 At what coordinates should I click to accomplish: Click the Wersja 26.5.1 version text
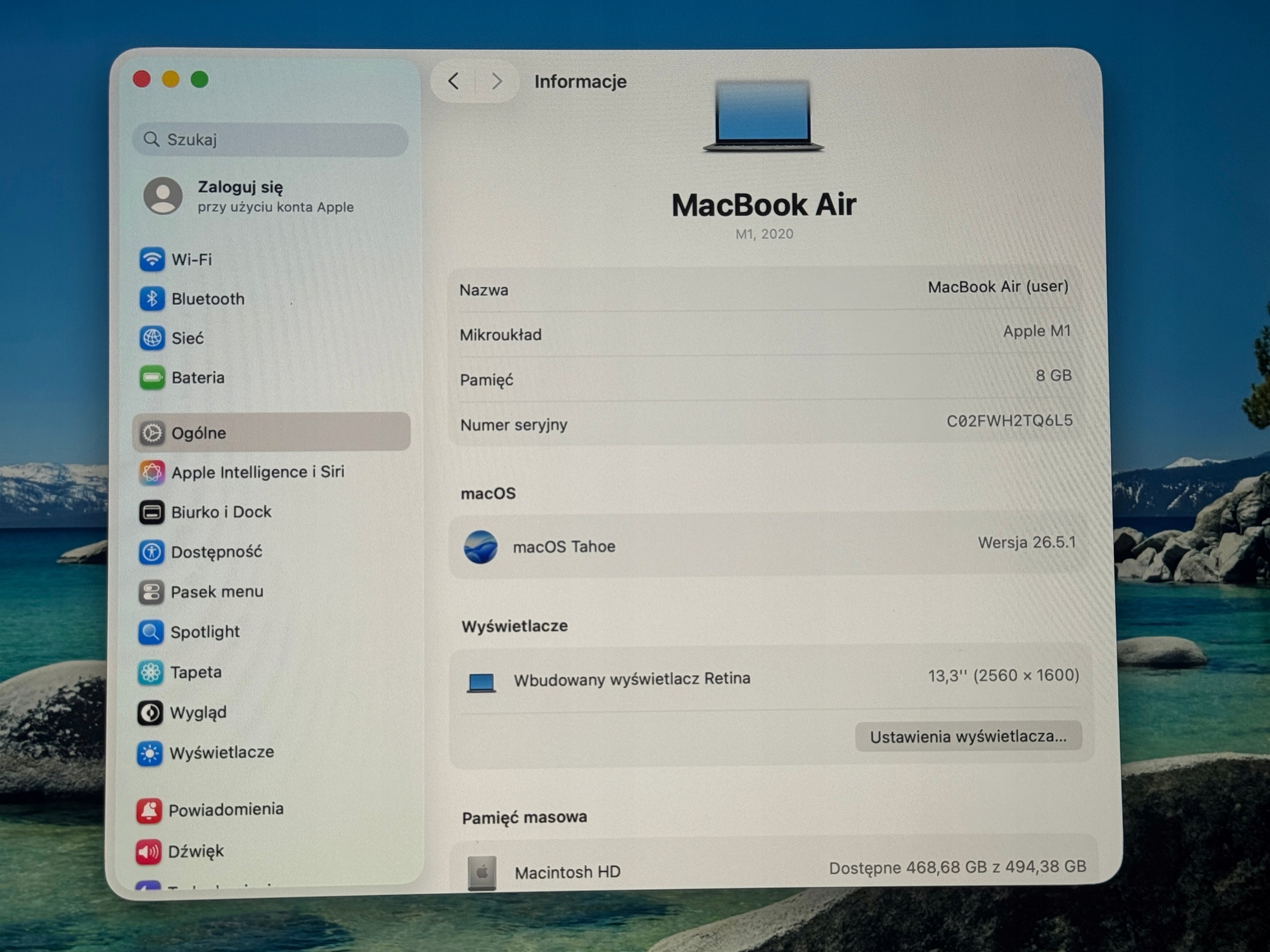1026,542
